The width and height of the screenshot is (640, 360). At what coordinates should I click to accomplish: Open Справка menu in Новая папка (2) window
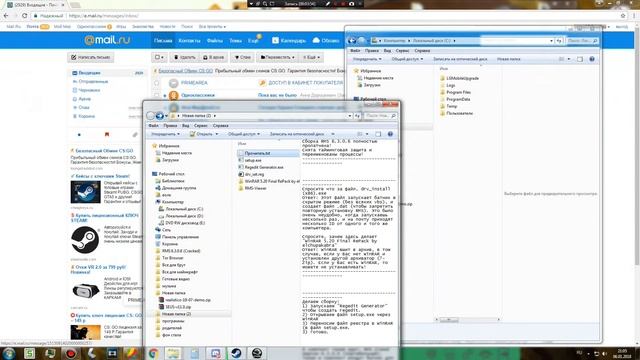coord(220,126)
